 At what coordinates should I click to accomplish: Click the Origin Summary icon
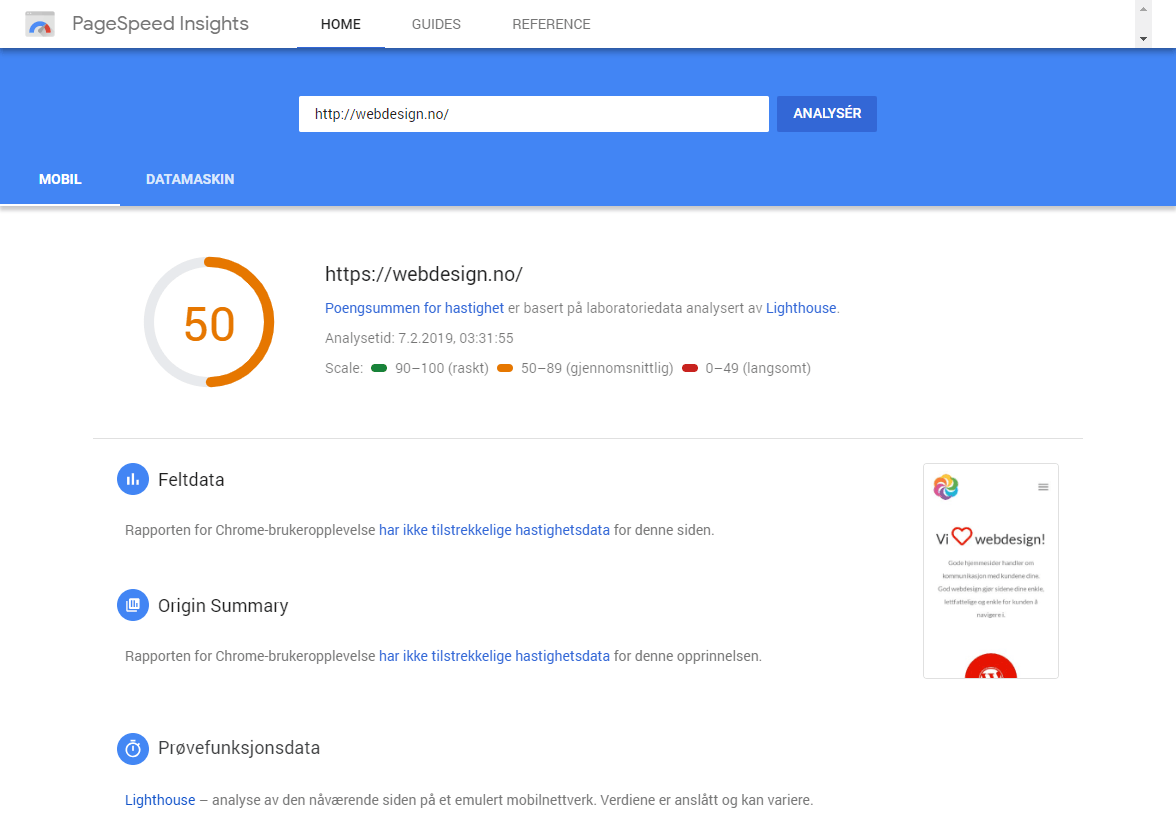point(133,606)
